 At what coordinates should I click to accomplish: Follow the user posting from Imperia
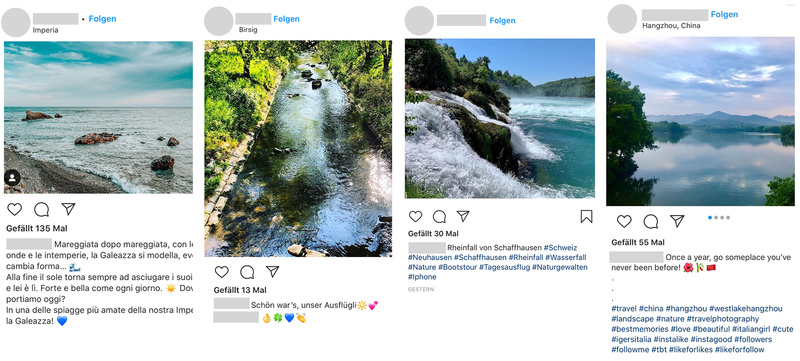coord(103,19)
